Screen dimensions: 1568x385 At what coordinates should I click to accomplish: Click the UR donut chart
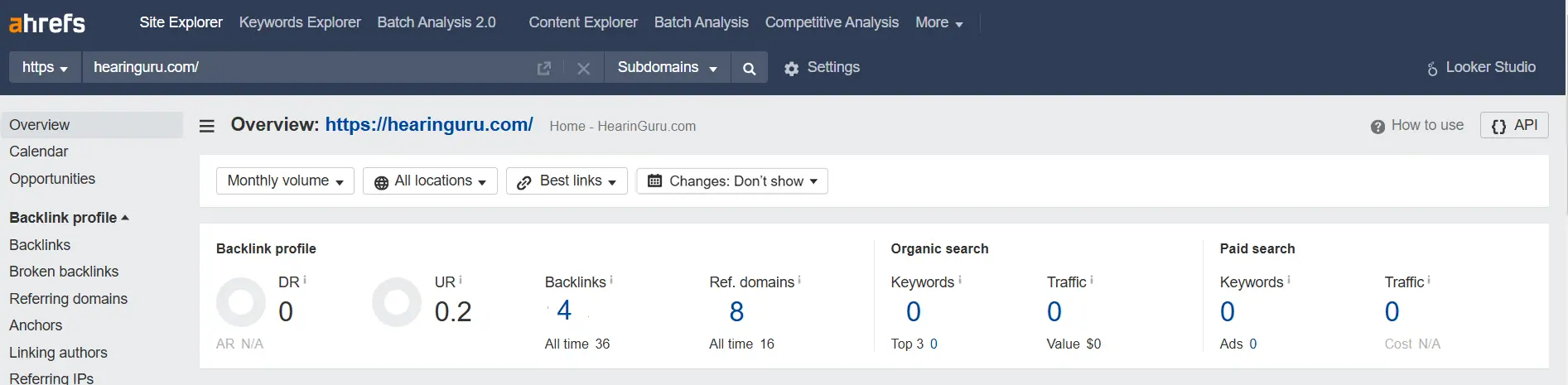pos(397,302)
